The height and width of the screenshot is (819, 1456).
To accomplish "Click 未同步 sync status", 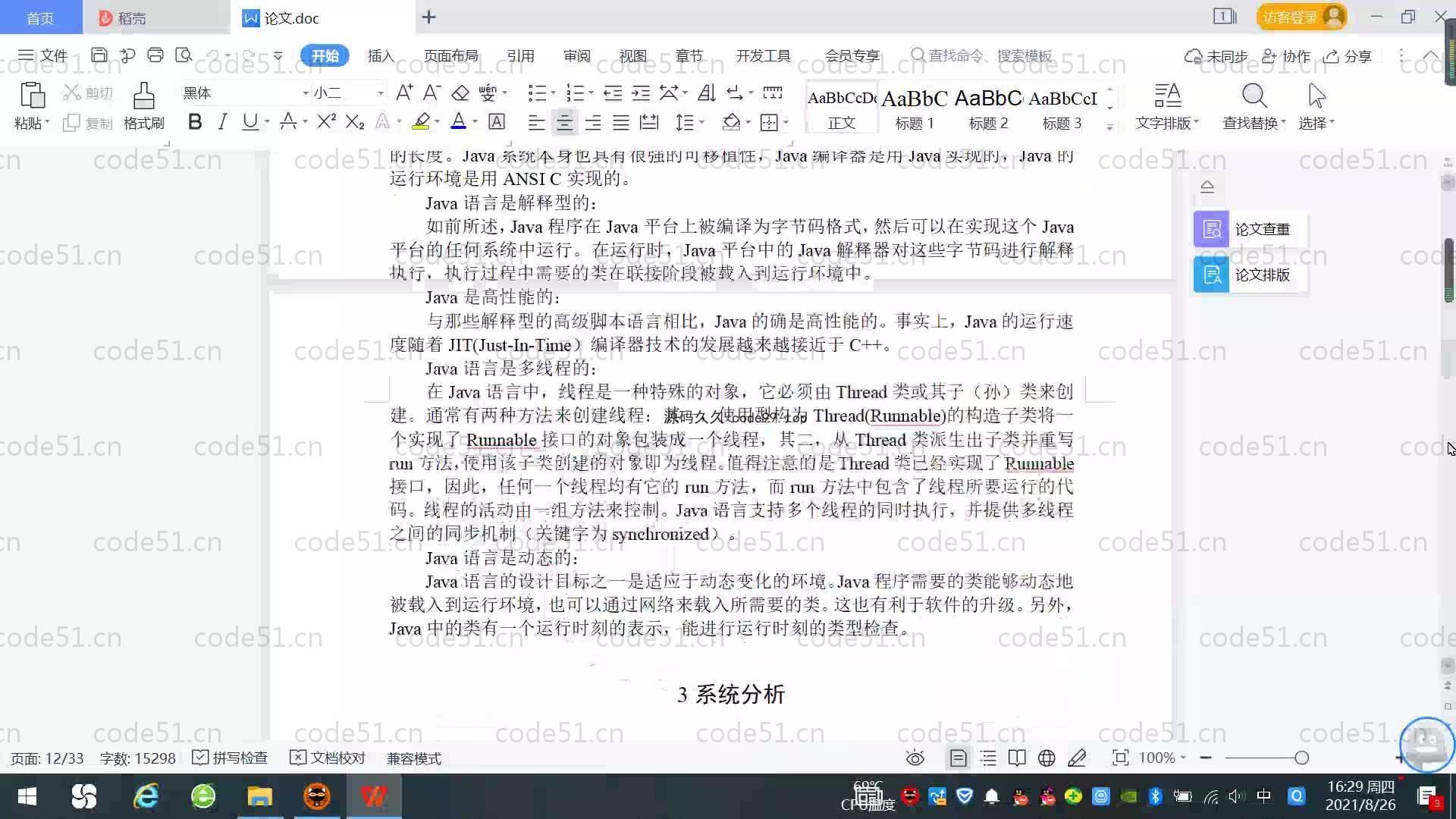I will click(1216, 55).
